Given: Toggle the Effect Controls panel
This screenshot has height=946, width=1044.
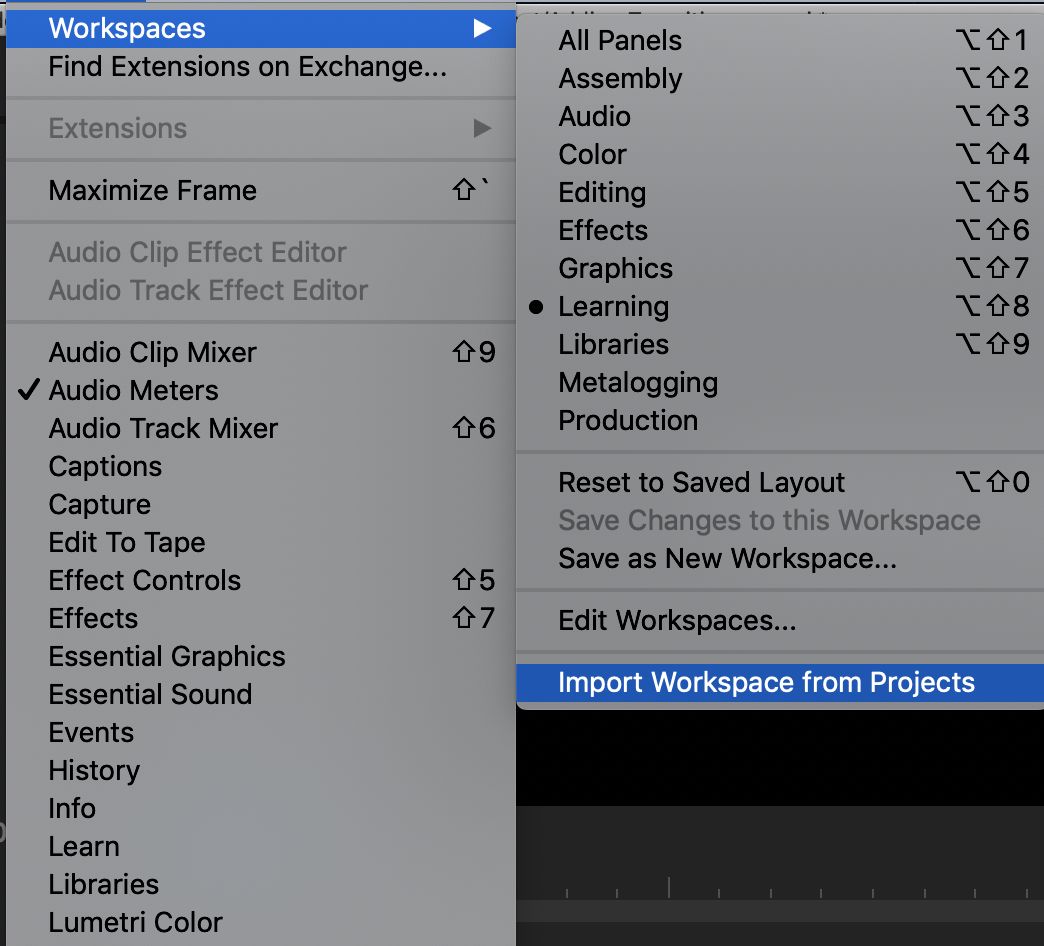Looking at the screenshot, I should [144, 580].
